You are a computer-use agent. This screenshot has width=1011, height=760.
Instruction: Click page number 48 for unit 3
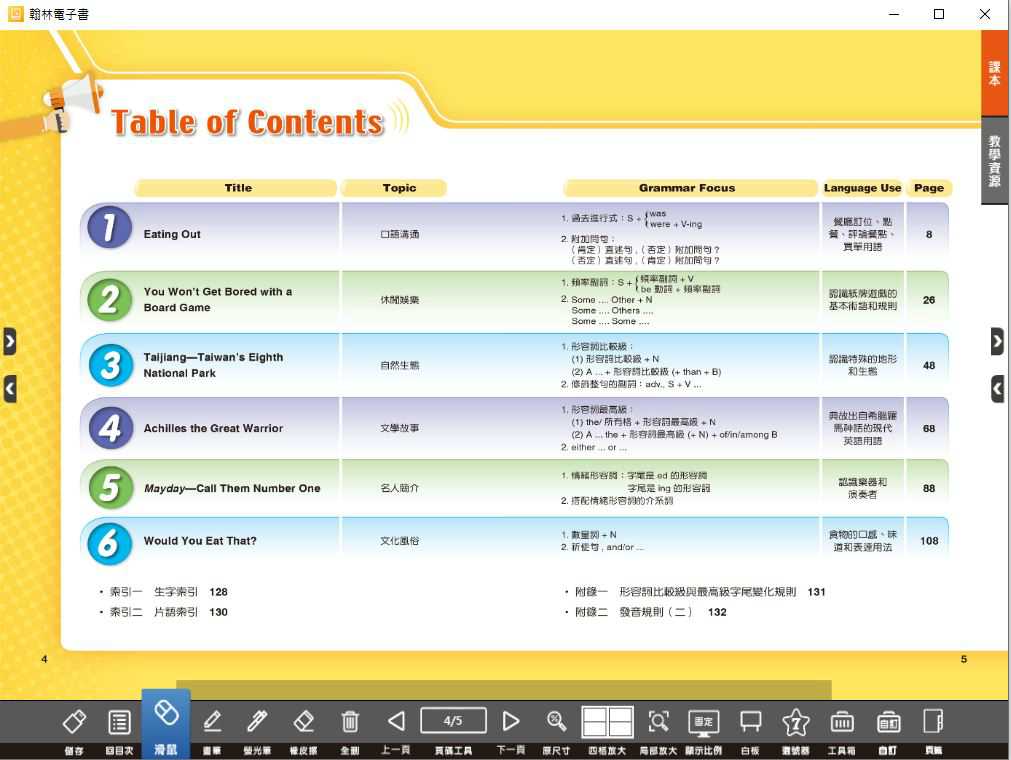point(928,365)
